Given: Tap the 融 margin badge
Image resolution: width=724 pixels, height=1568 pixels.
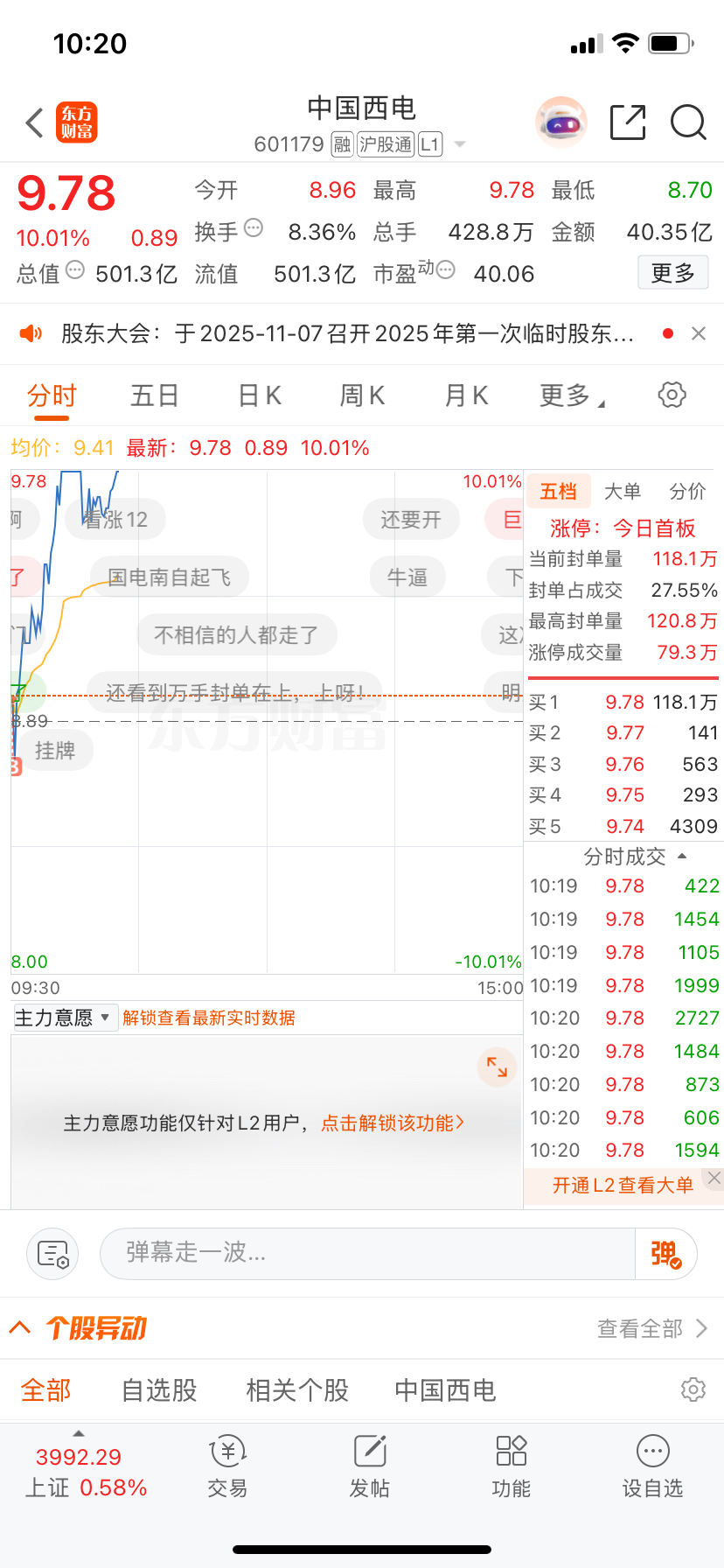Looking at the screenshot, I should click(343, 144).
